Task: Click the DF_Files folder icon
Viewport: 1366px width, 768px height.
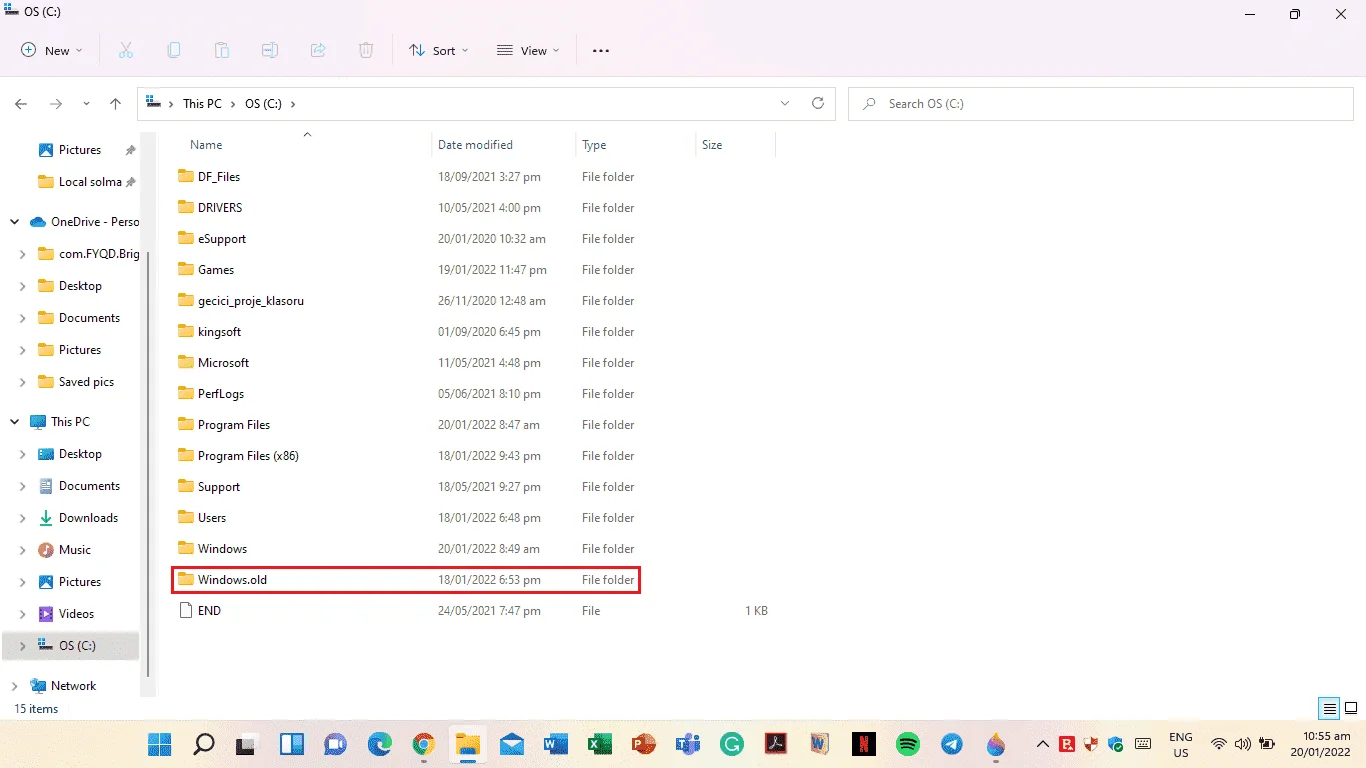Action: click(185, 177)
